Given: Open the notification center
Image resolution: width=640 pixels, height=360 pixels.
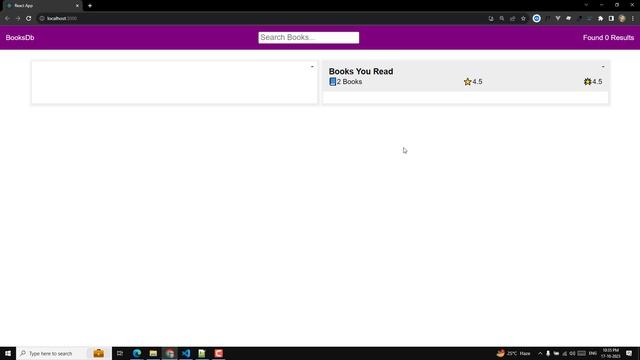Looking at the screenshot, I should click(x=629, y=353).
